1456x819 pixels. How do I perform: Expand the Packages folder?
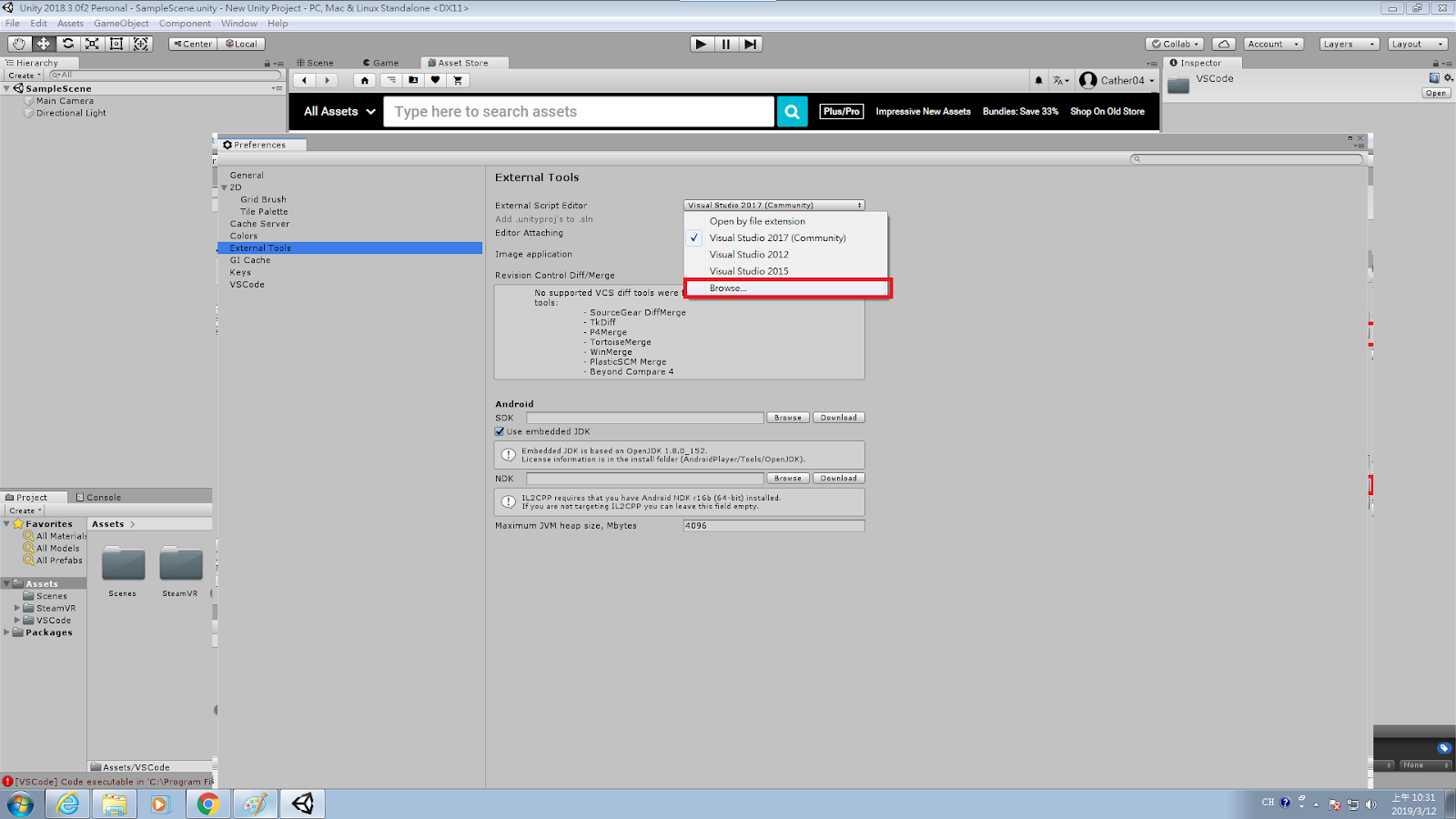coord(7,632)
